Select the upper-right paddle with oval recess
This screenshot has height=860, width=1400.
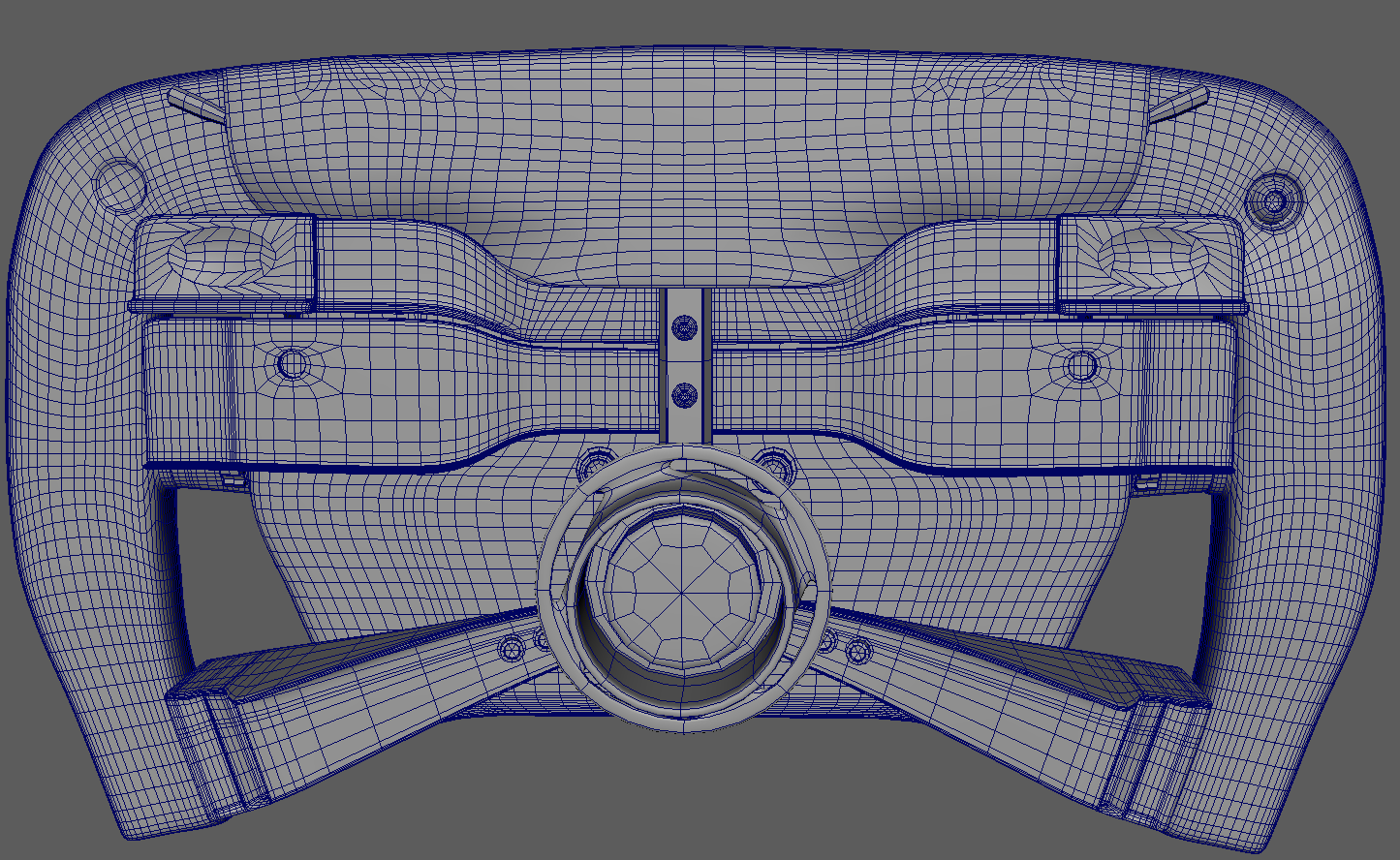pyautogui.click(x=1151, y=259)
